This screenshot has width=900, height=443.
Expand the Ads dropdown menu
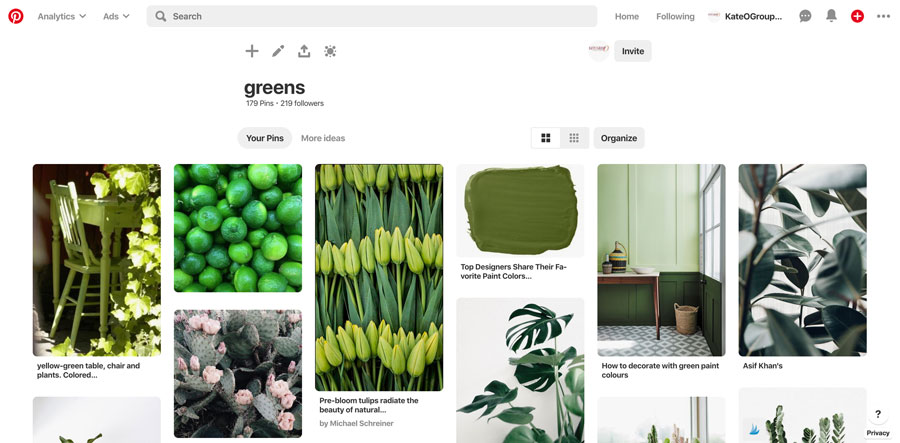(116, 16)
